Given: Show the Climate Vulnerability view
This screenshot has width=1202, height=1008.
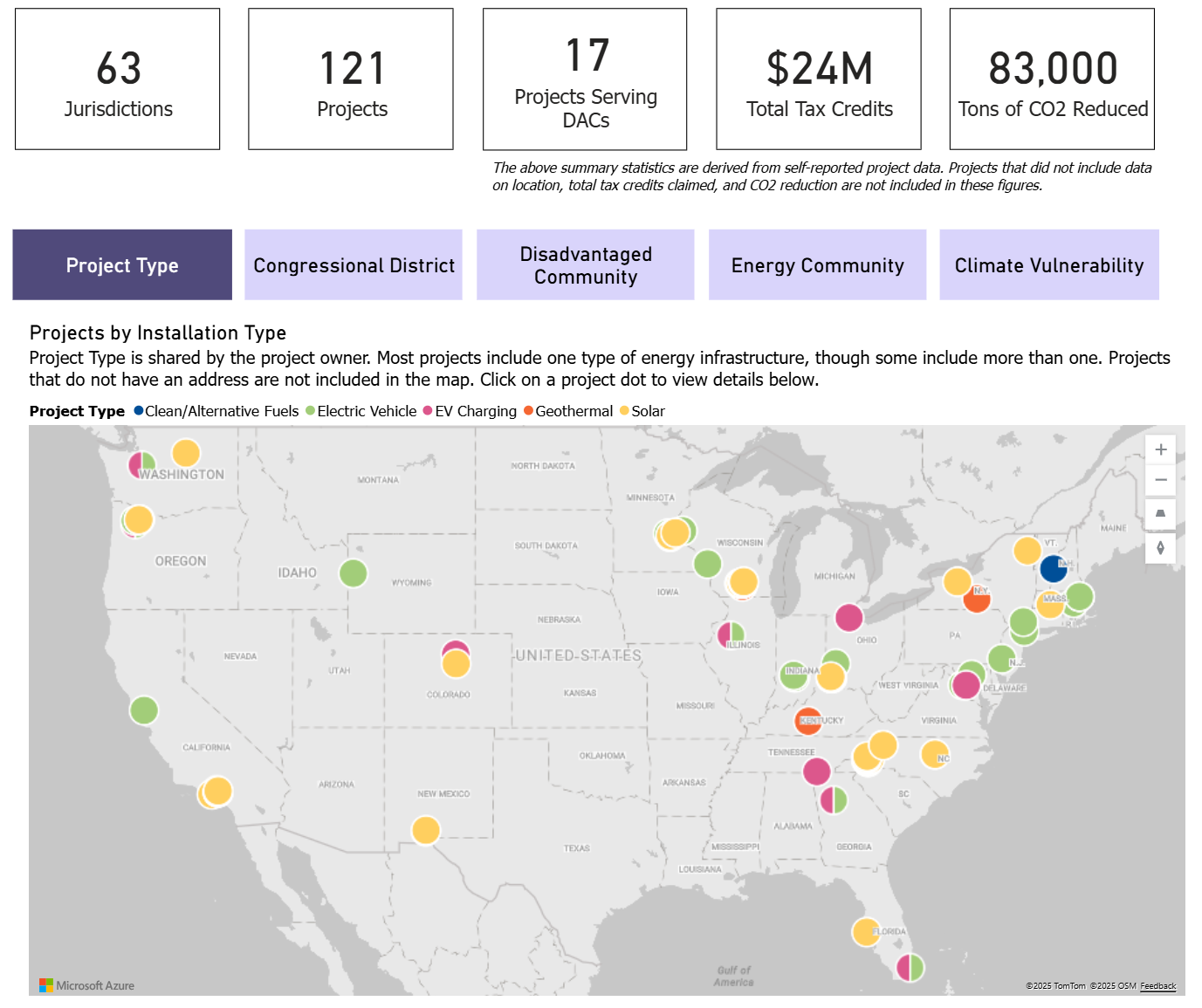Looking at the screenshot, I should [1048, 265].
